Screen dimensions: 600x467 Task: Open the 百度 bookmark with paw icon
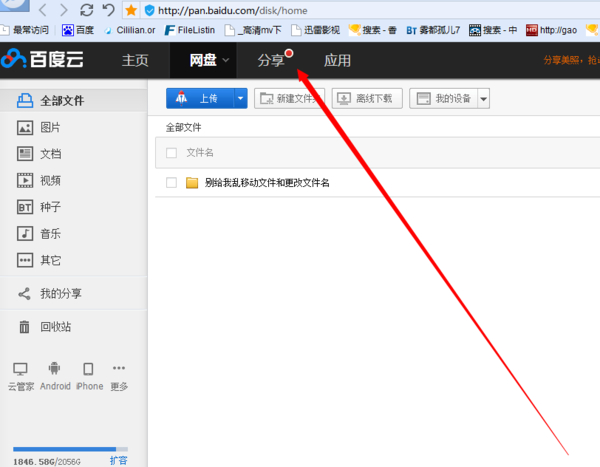click(x=78, y=30)
